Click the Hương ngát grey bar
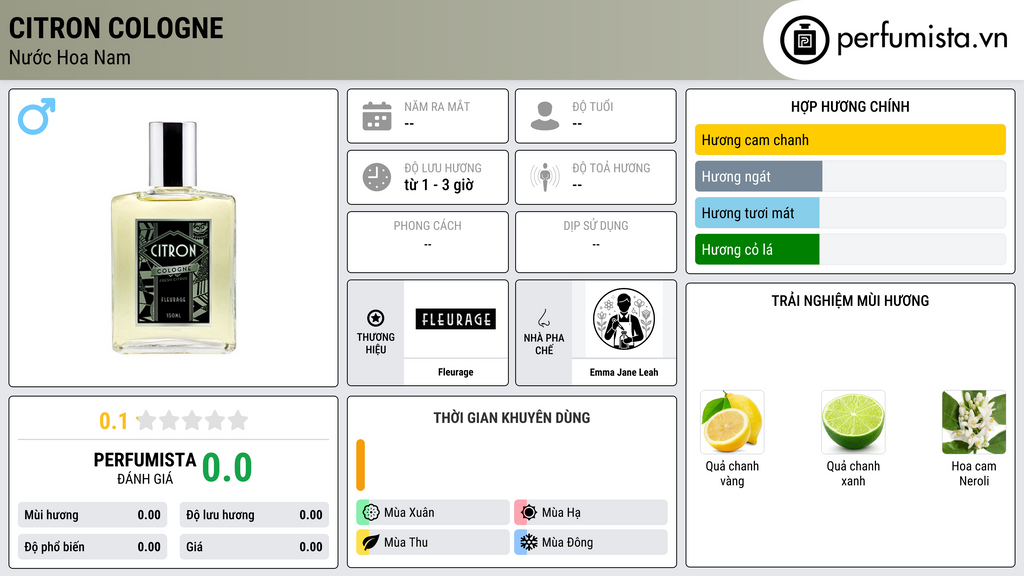Image resolution: width=1024 pixels, height=576 pixels. click(x=758, y=176)
